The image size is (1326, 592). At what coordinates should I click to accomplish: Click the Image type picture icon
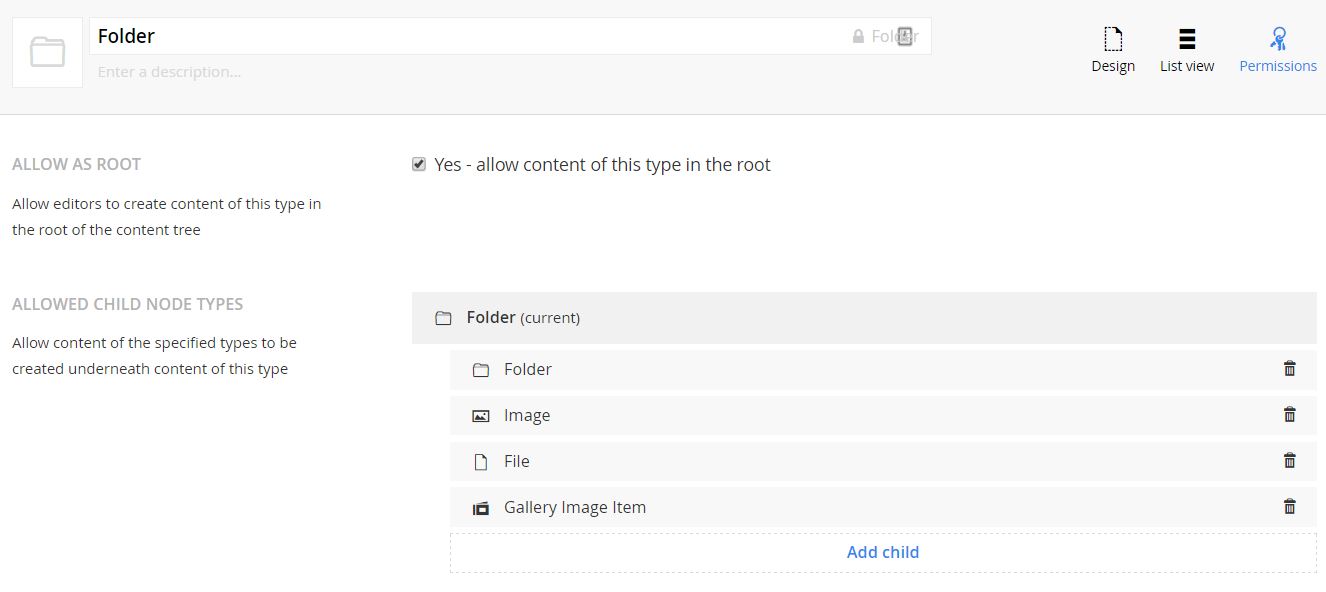pos(481,416)
